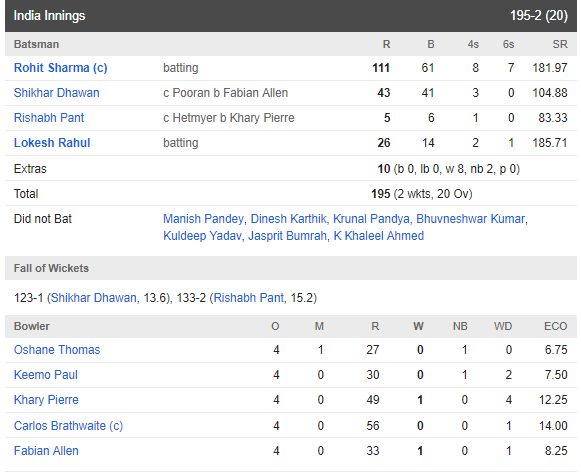
Task: Select K Khaleel Ahmed link
Action: [379, 236]
